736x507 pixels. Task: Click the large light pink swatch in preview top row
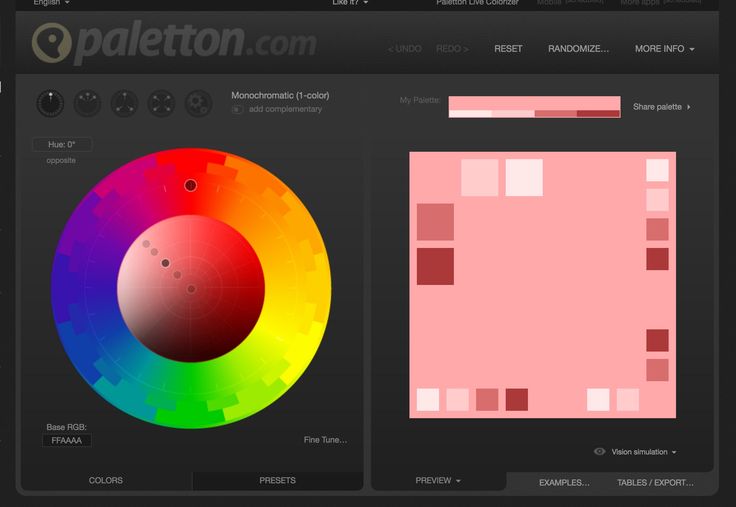pyautogui.click(x=480, y=177)
